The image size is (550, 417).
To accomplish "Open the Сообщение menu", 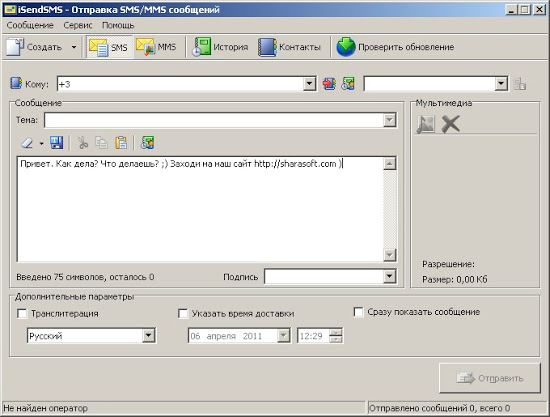I will click(x=30, y=25).
